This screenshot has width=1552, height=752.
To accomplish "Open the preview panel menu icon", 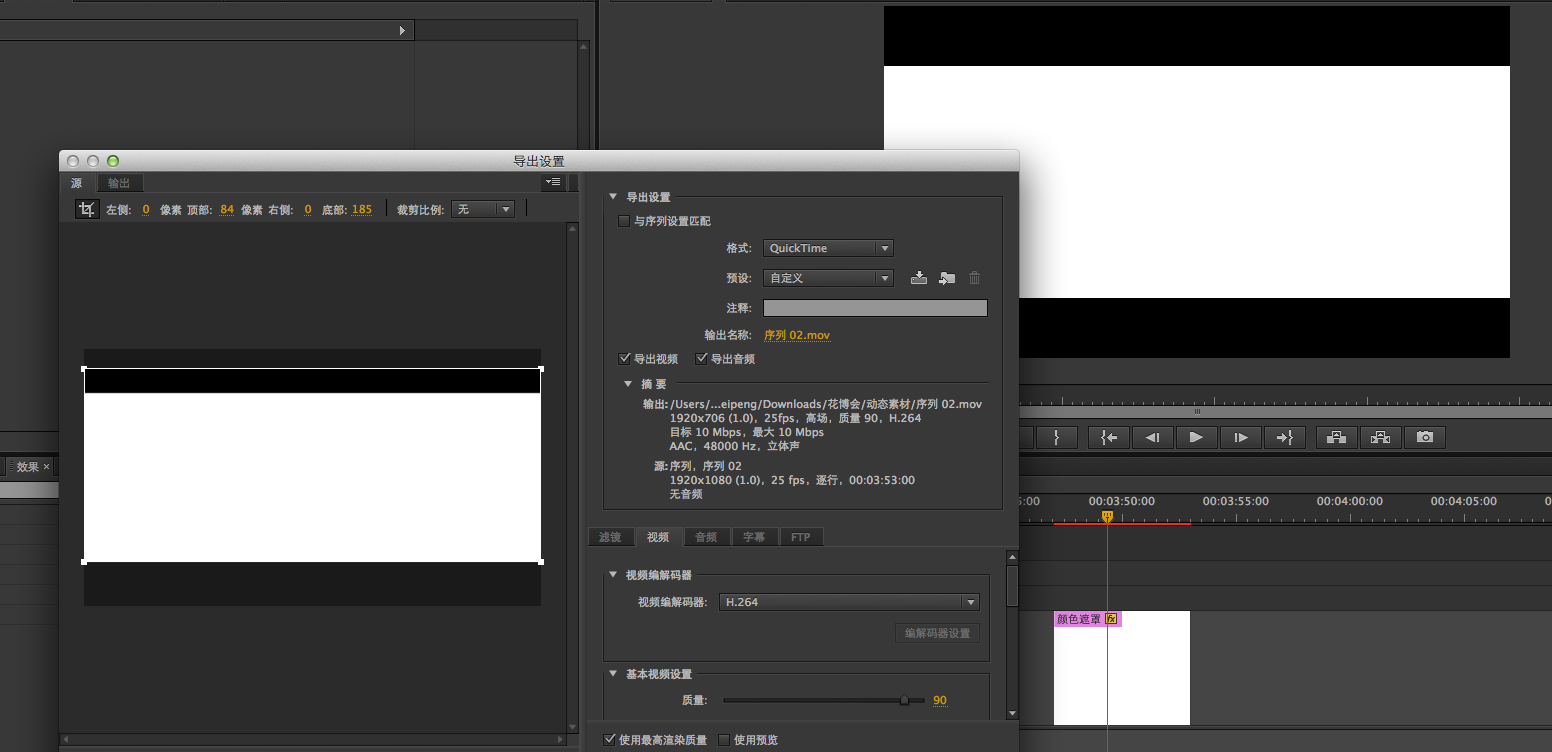I will 553,183.
